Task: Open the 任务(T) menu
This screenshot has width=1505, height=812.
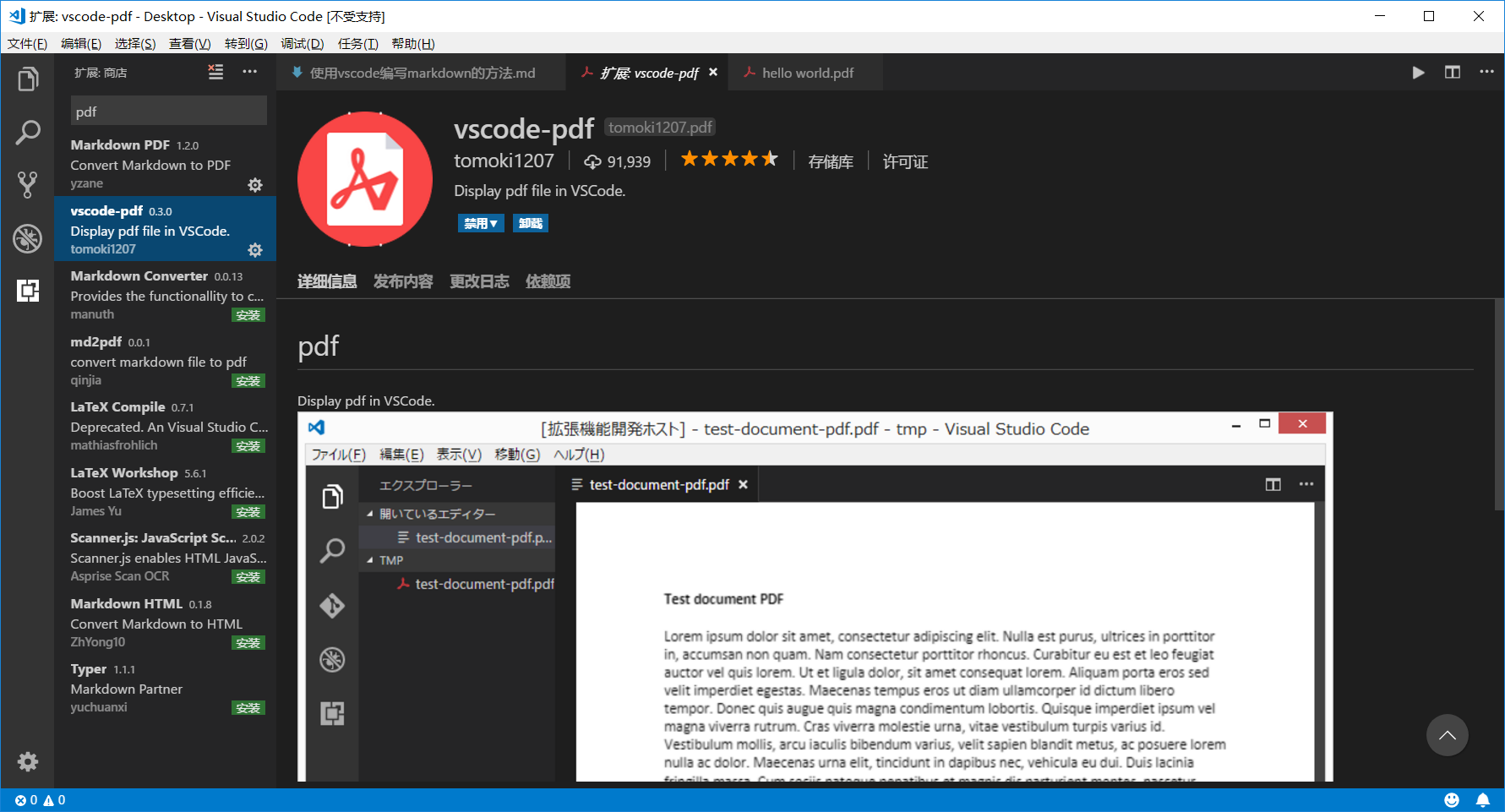Action: coord(357,44)
